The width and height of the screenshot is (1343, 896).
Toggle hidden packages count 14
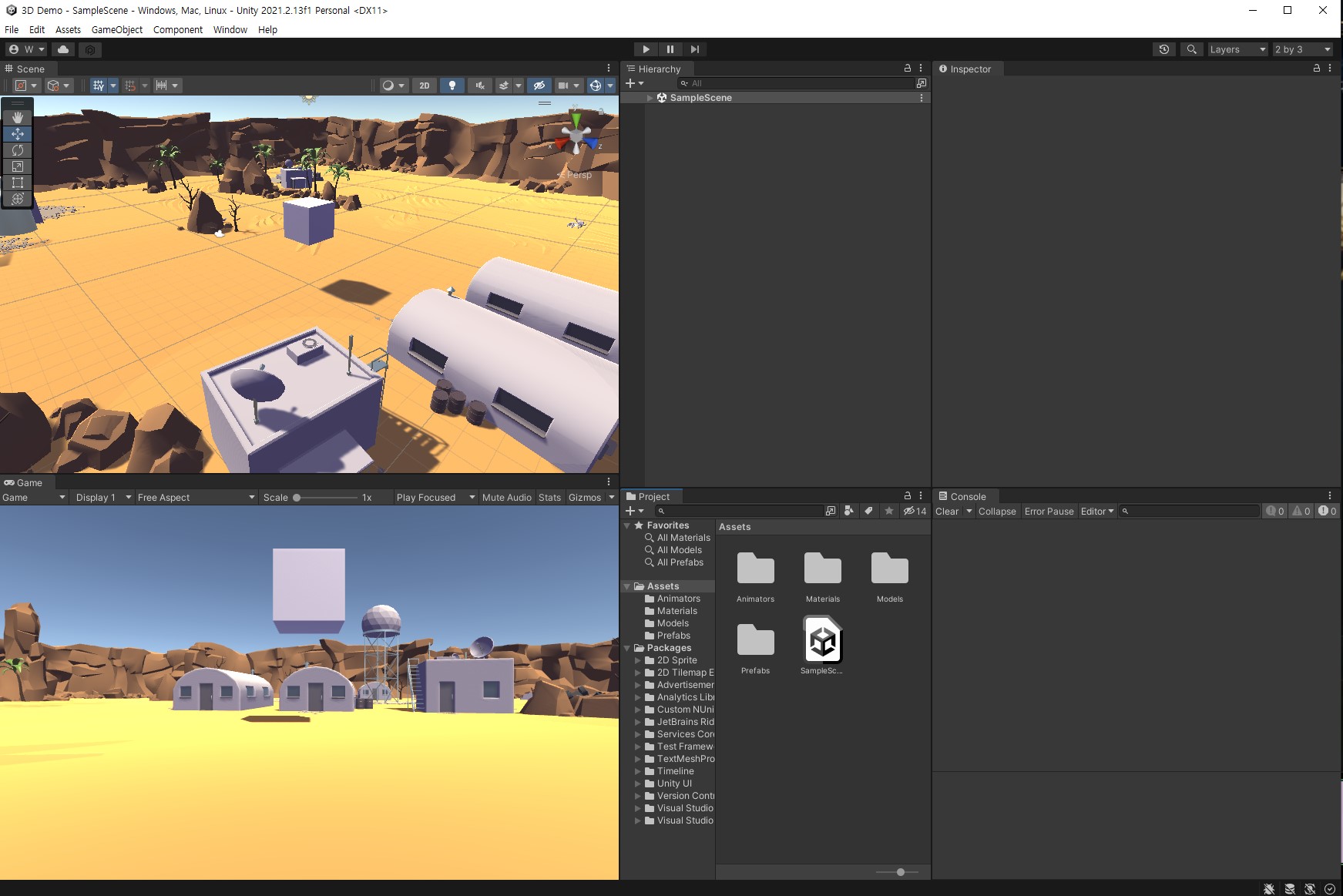coord(915,511)
